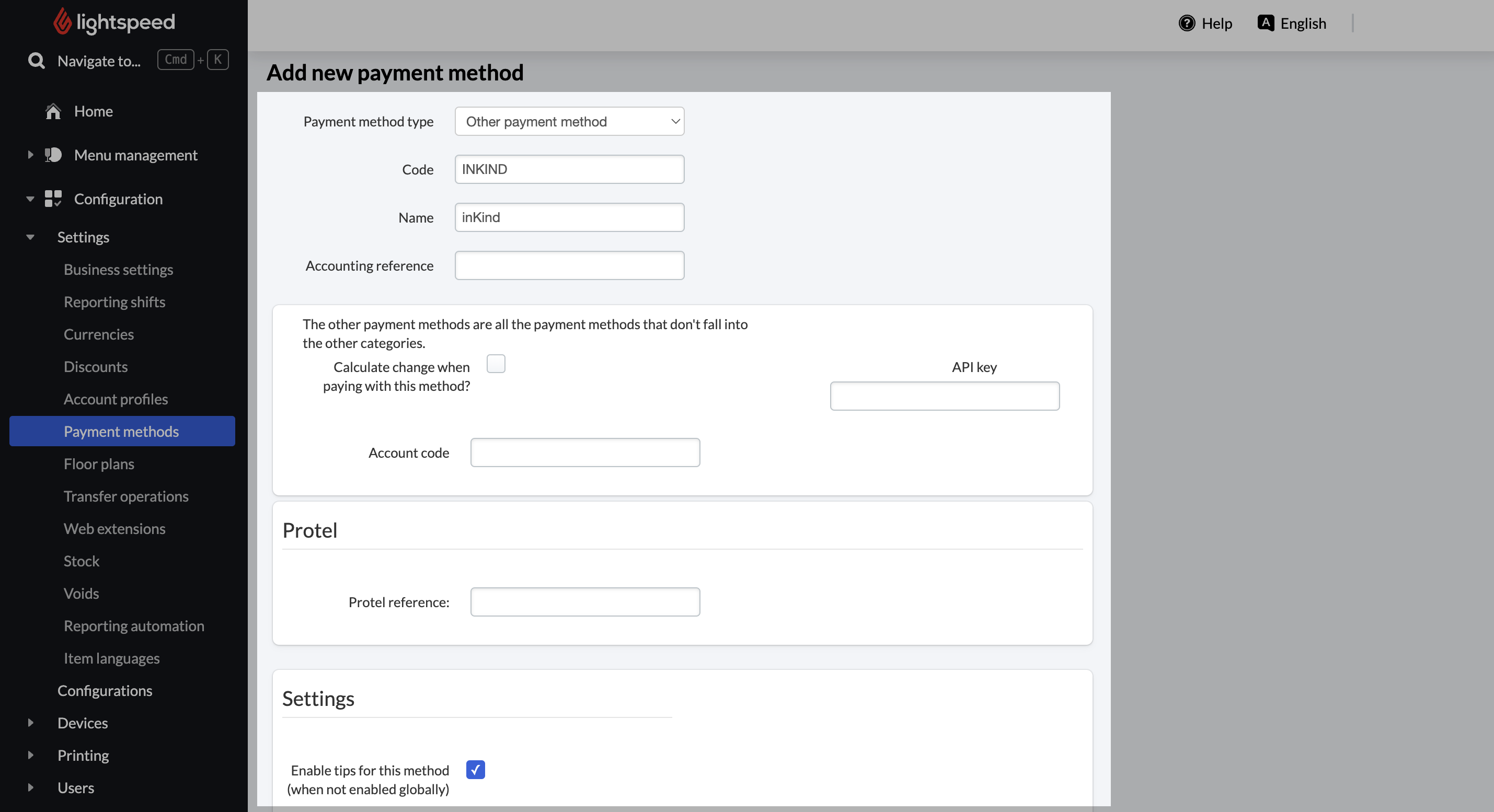The height and width of the screenshot is (812, 1494).
Task: Click the Protel section heading
Action: (309, 530)
